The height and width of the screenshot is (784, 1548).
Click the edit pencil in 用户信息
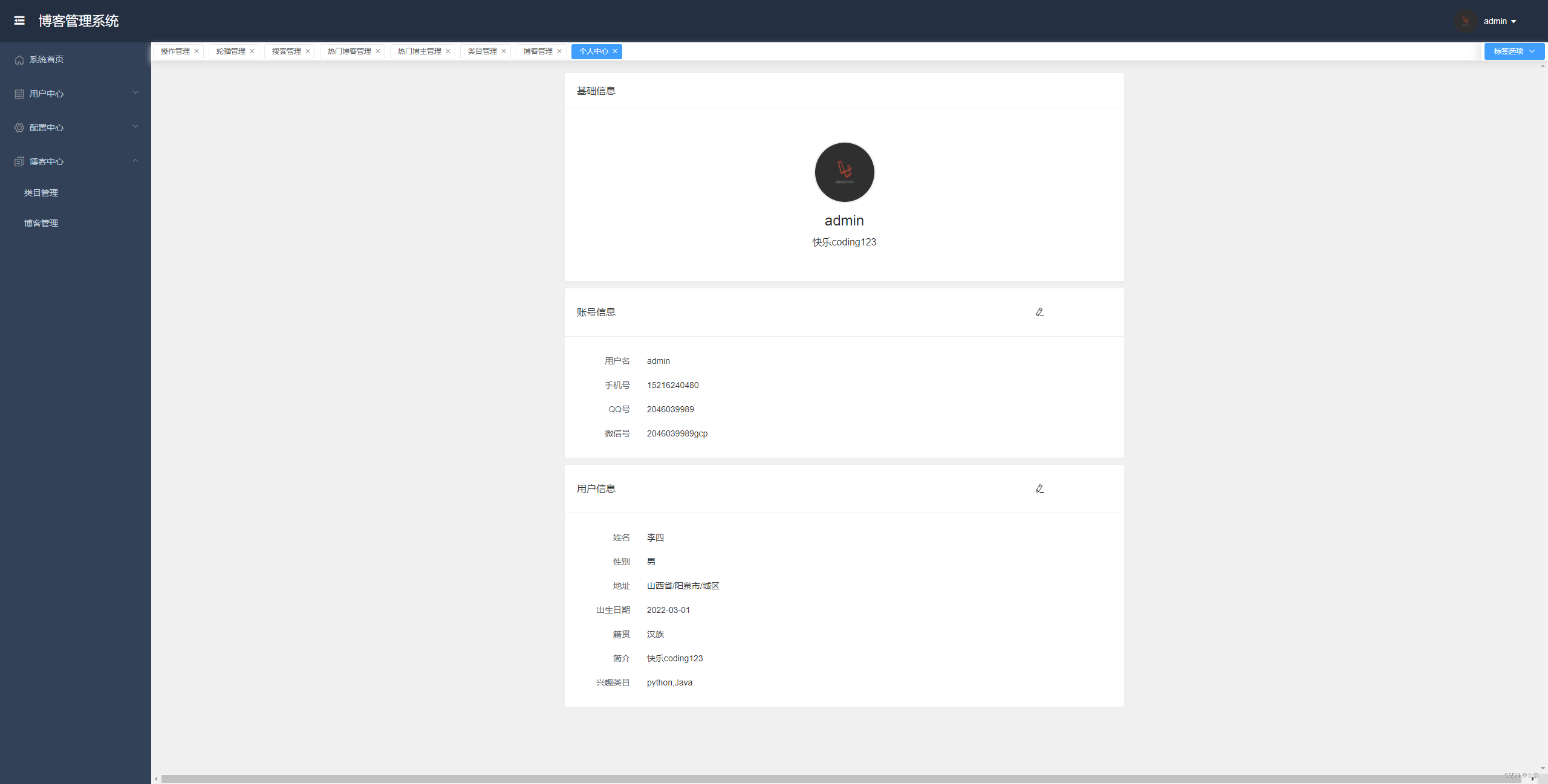[1039, 489]
